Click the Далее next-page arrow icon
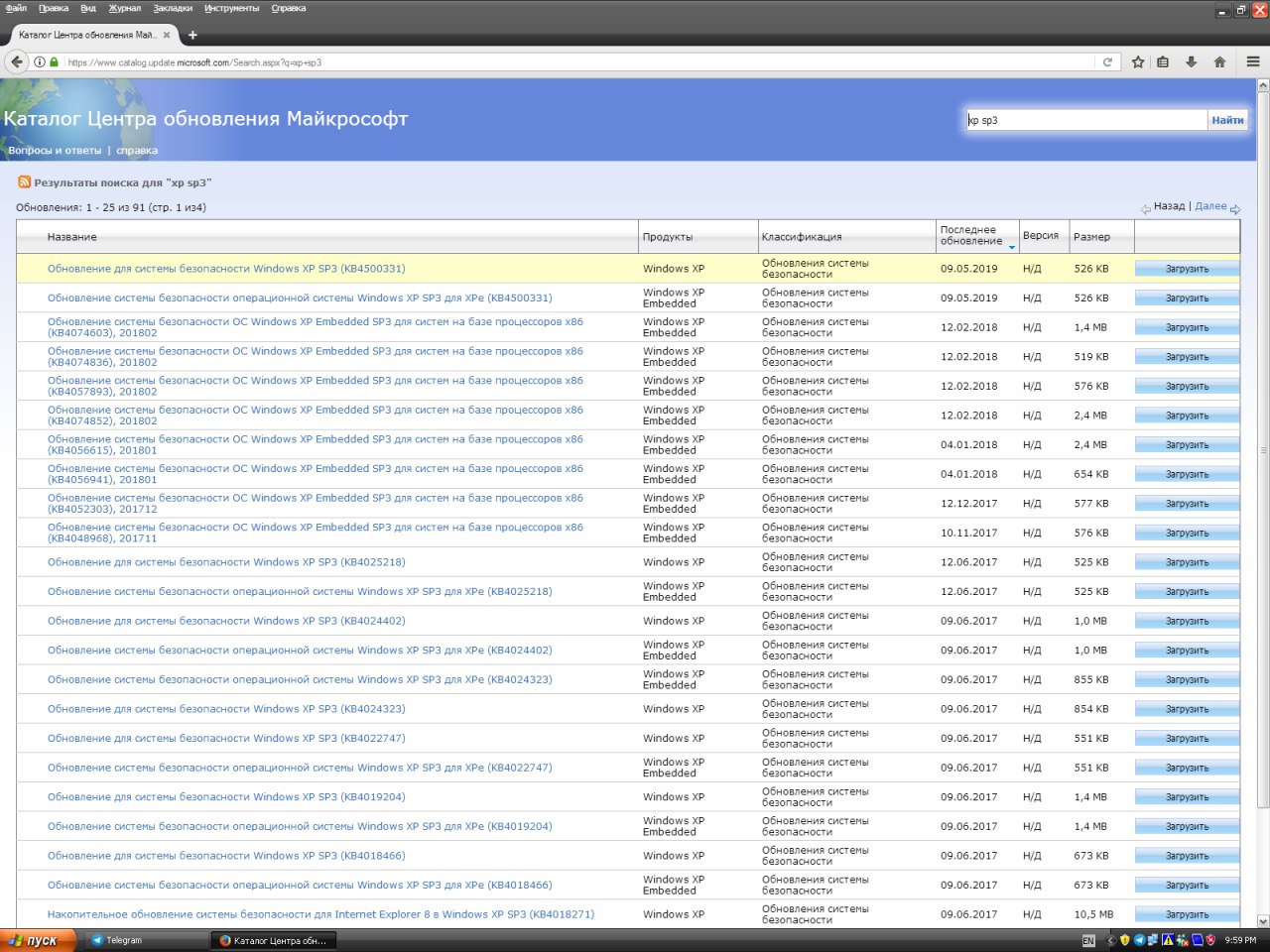Image resolution: width=1270 pixels, height=952 pixels. pyautogui.click(x=1235, y=208)
